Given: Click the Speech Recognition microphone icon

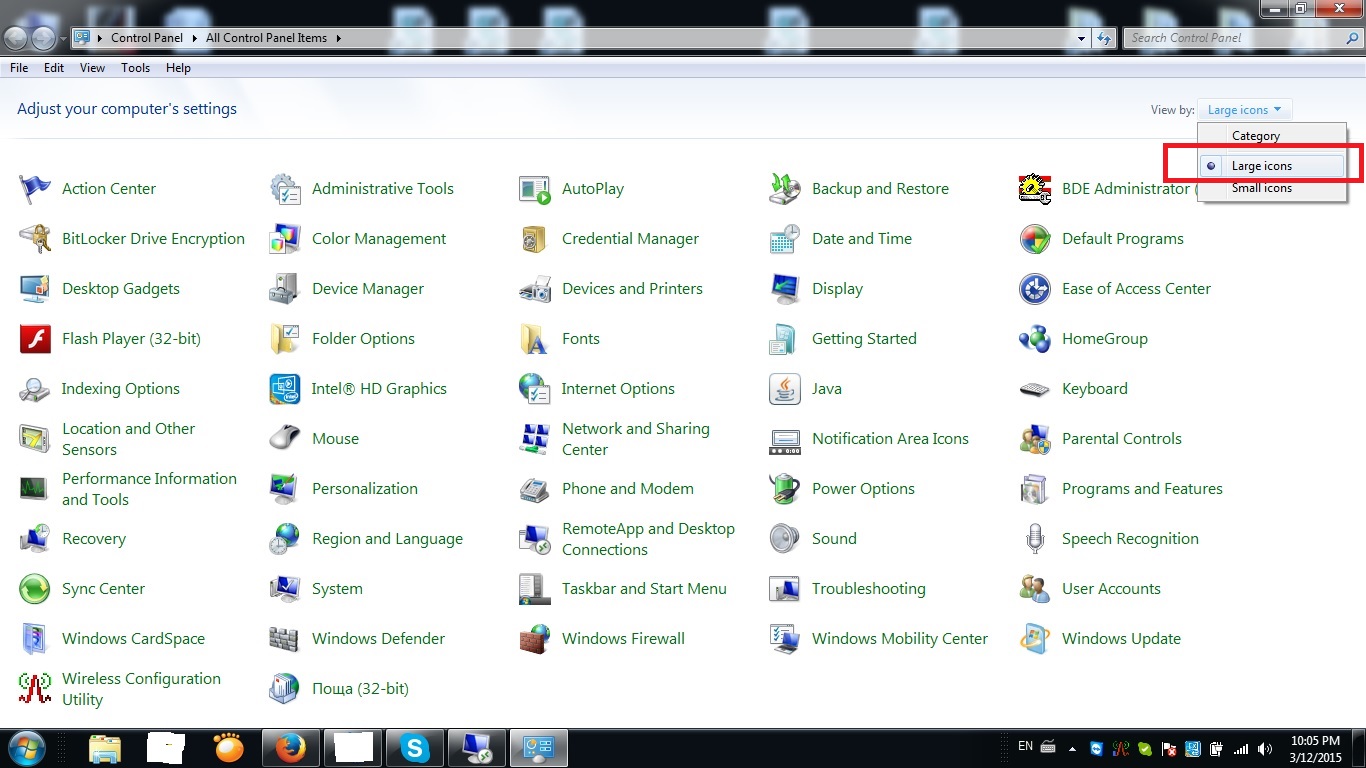Looking at the screenshot, I should [x=1035, y=539].
